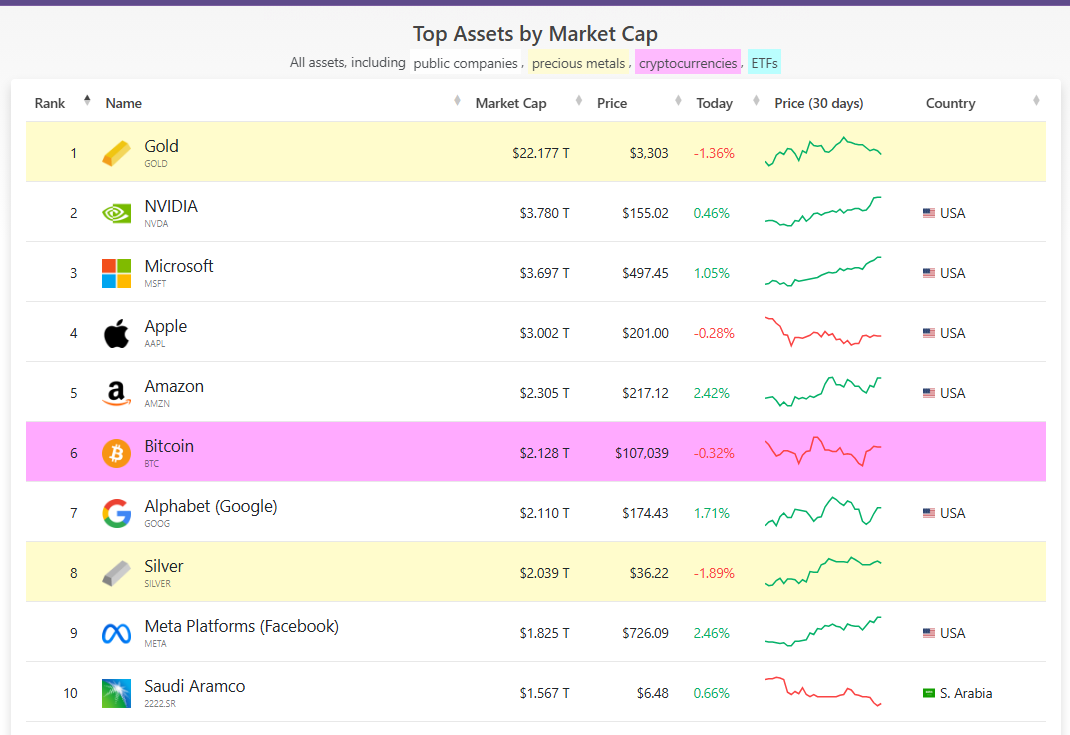Open the public companies category link

(x=464, y=63)
